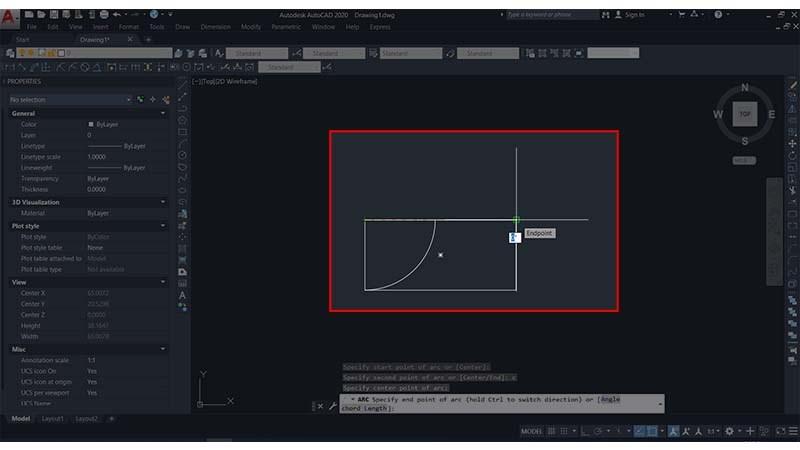This screenshot has width=800, height=450.
Task: Click Select Objects icon in Properties panel
Action: (153, 99)
